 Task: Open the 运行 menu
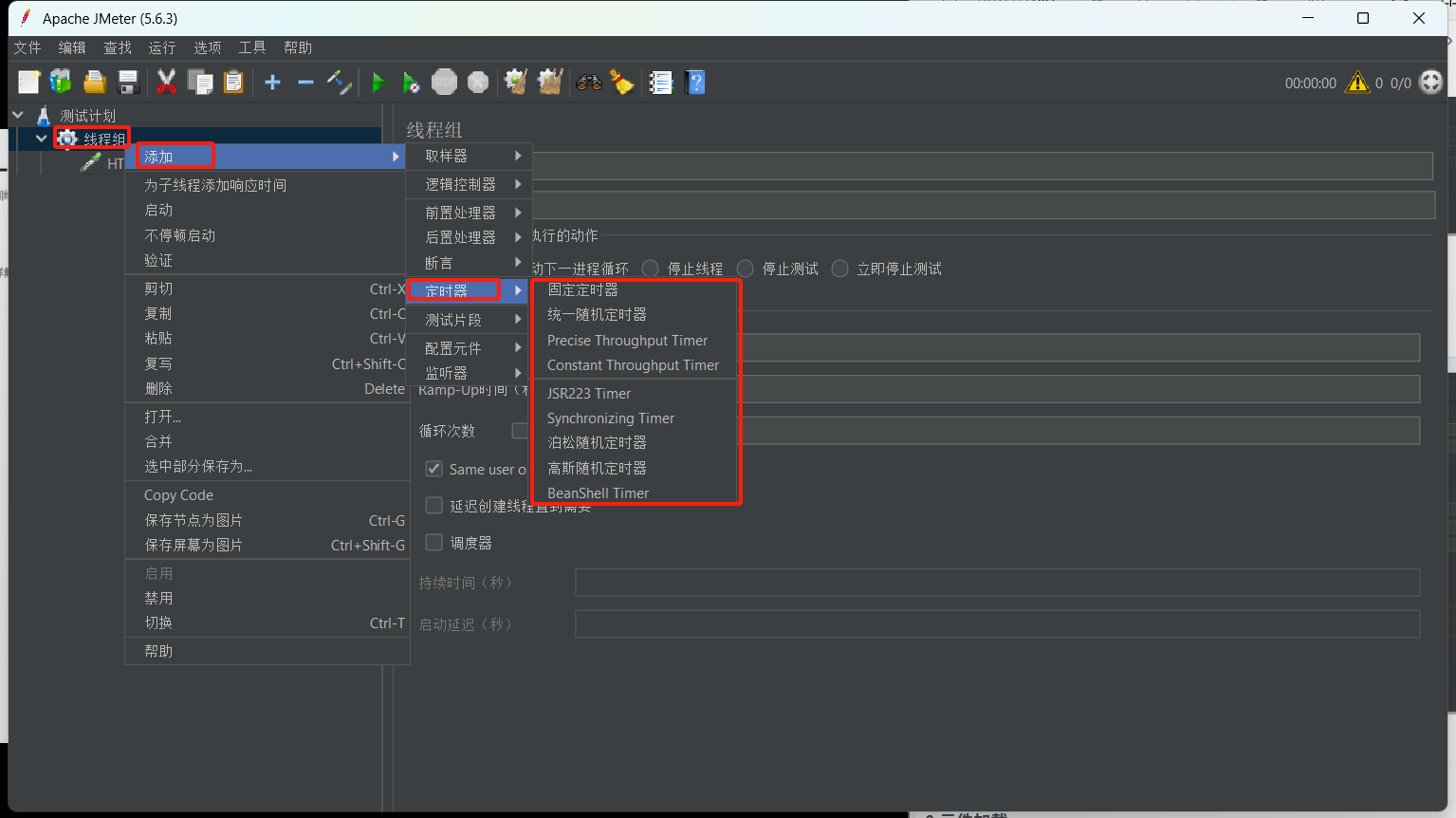[x=162, y=47]
